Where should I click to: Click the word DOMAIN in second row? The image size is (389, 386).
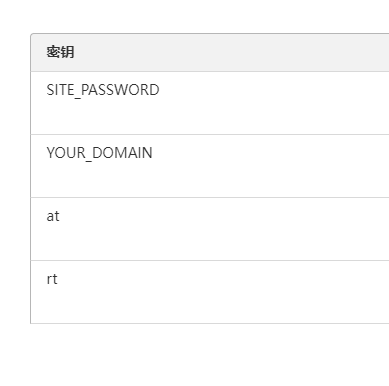coord(122,153)
